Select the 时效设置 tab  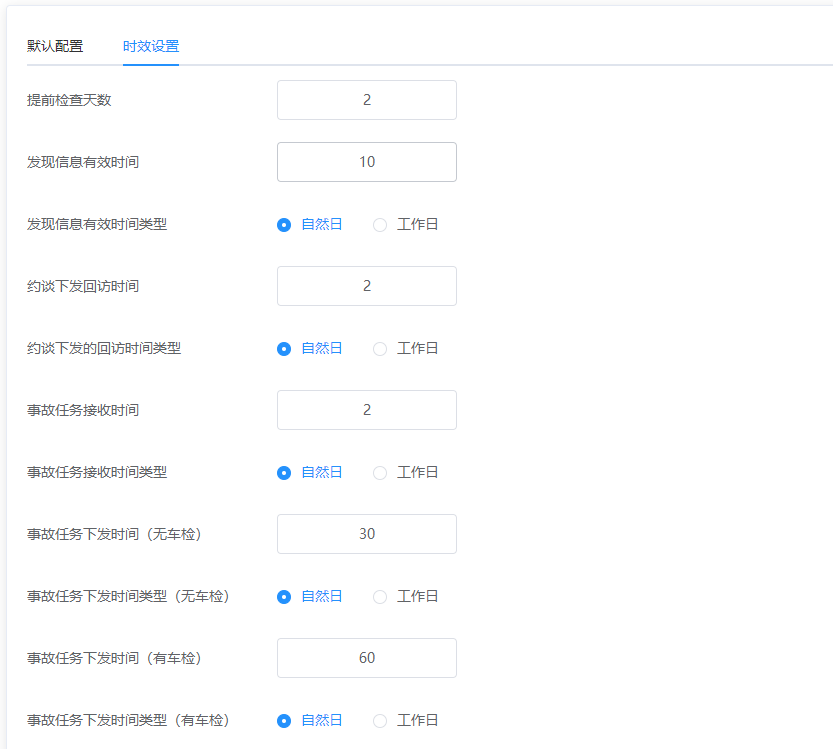(x=151, y=46)
